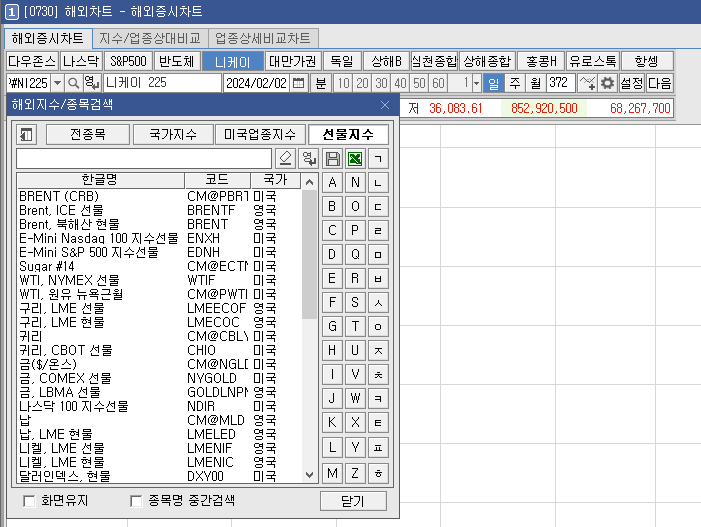
Task: Load the 나스닥 index chart
Action: (81, 61)
